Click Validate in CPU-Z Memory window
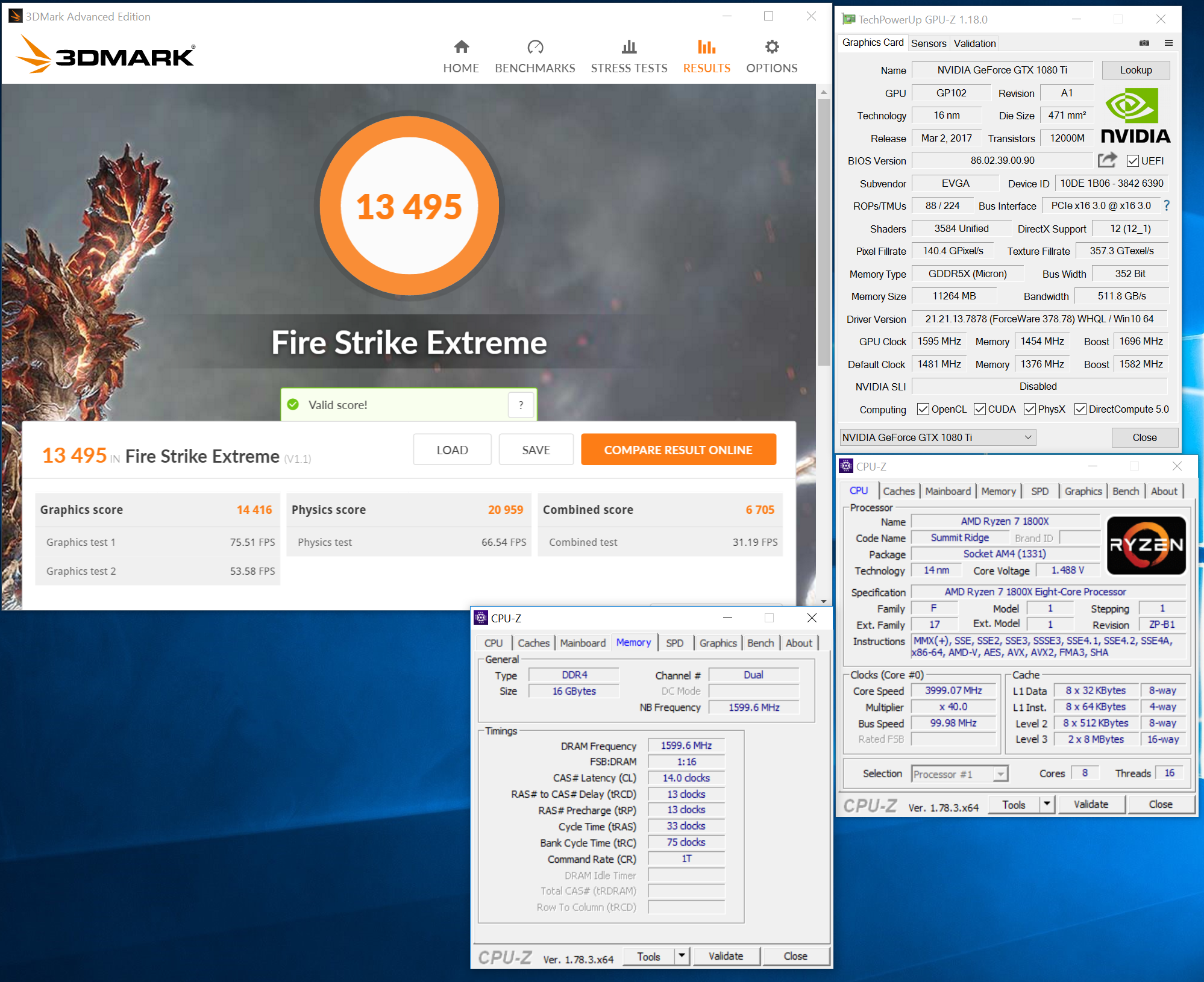Image resolution: width=1204 pixels, height=982 pixels. pos(726,956)
